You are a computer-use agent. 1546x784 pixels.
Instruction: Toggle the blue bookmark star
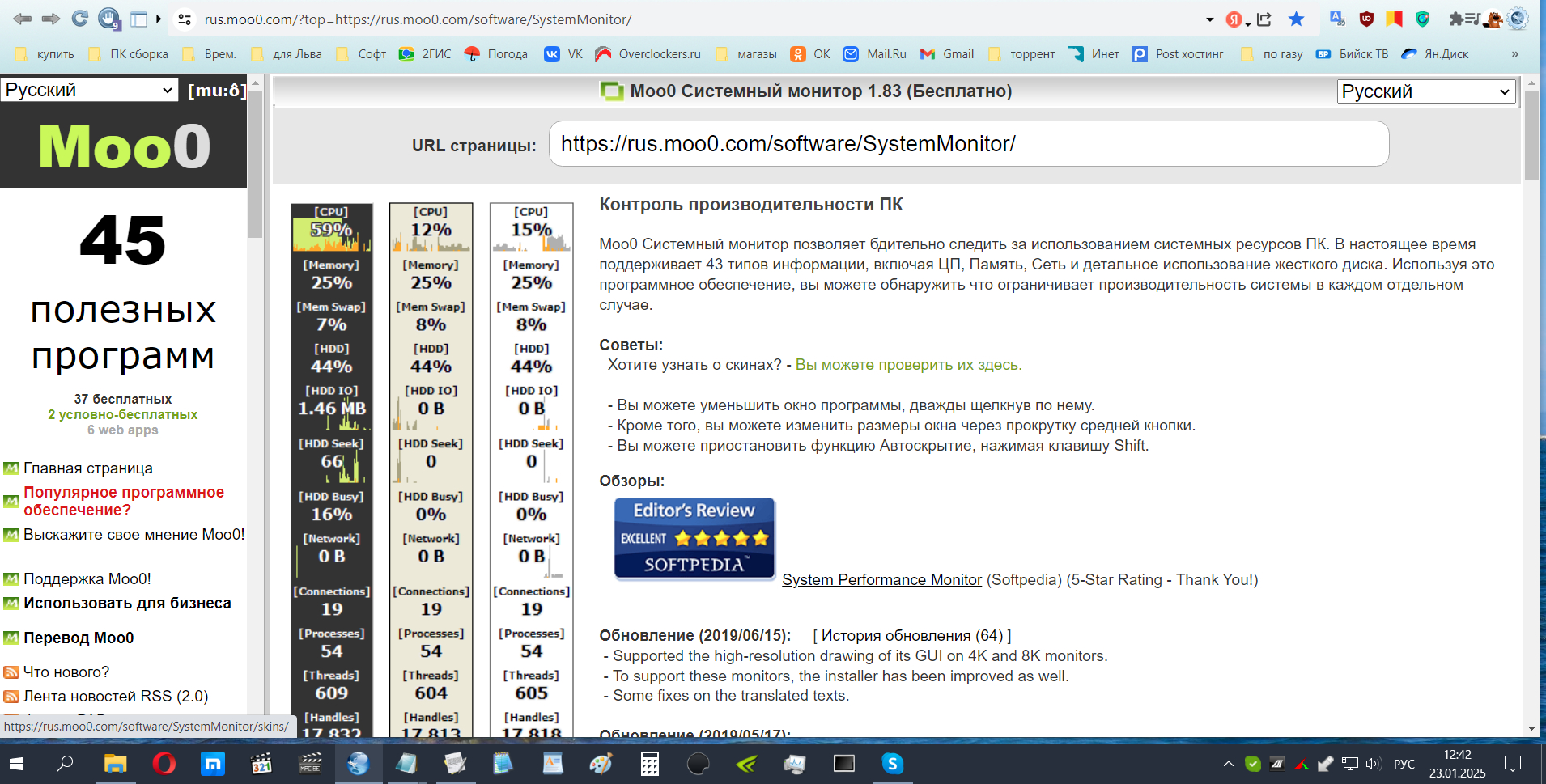[x=1297, y=19]
